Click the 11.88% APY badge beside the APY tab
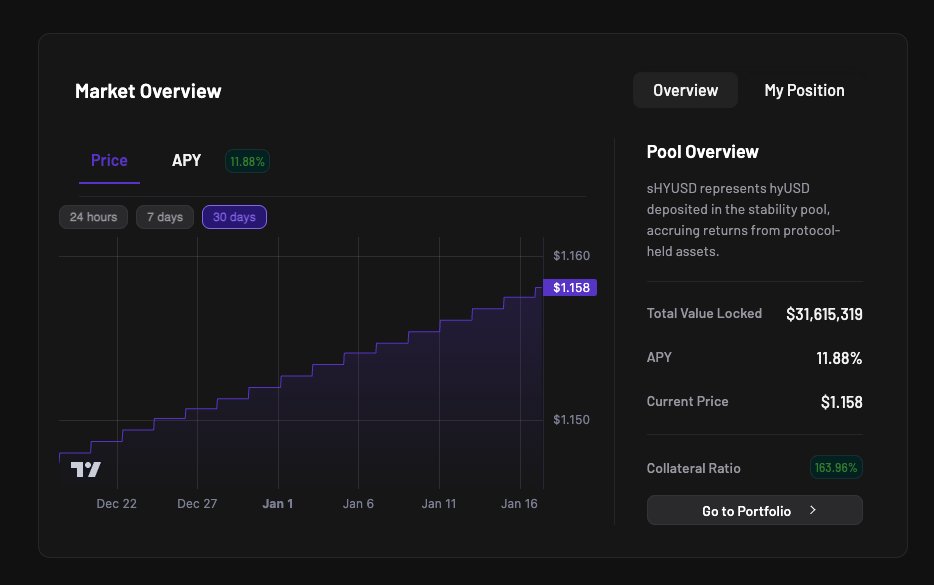Viewport: 934px width, 585px height. (x=247, y=160)
